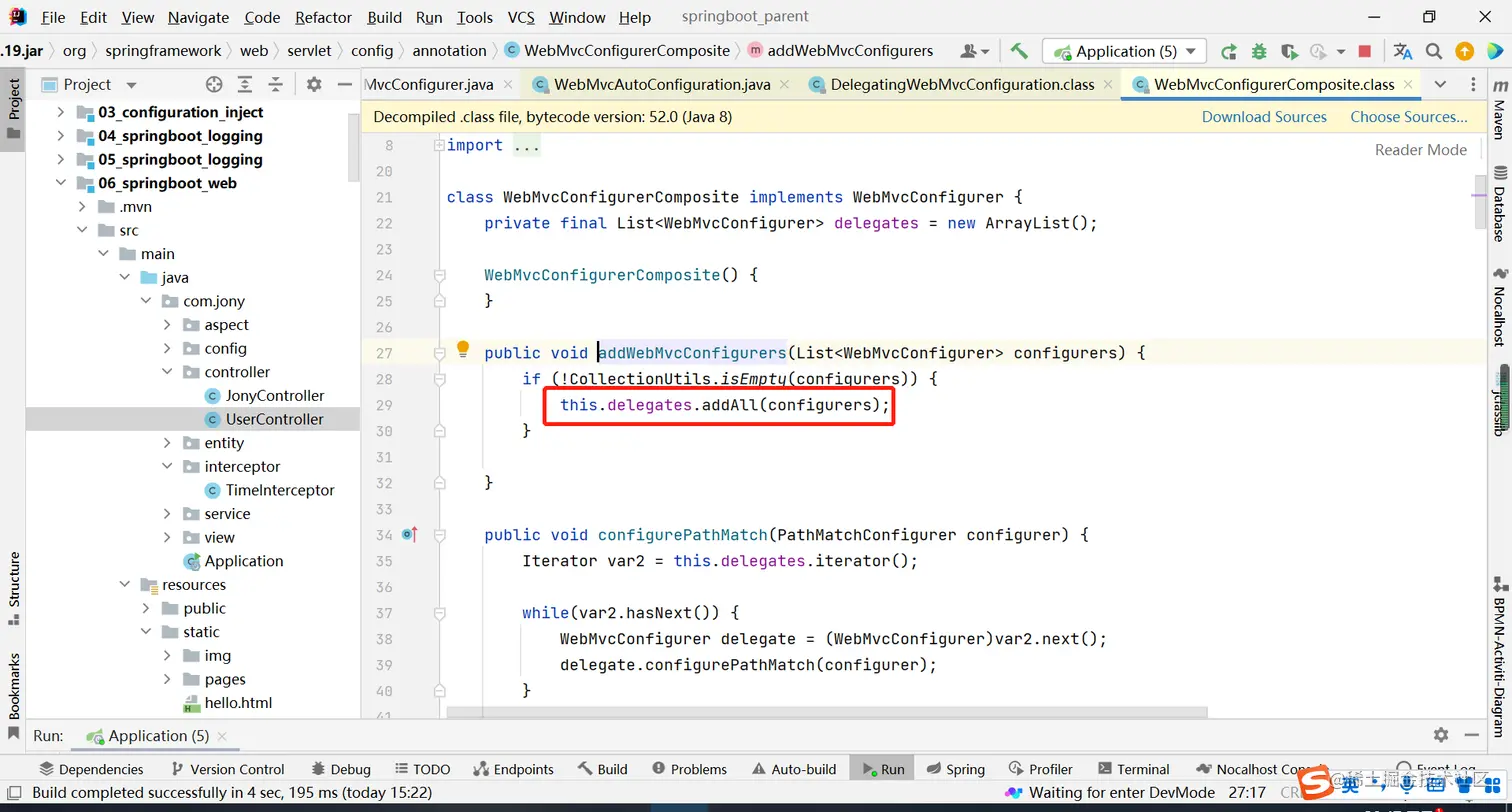Screen dimensions: 1512x812
Task: Collapse the controller package
Action: pyautogui.click(x=167, y=372)
